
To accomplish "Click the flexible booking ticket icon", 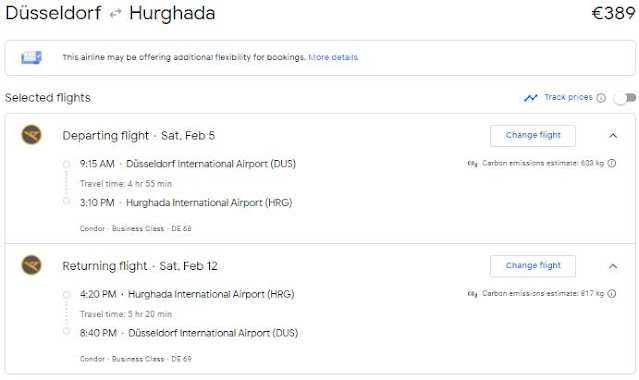I will tap(31, 57).
